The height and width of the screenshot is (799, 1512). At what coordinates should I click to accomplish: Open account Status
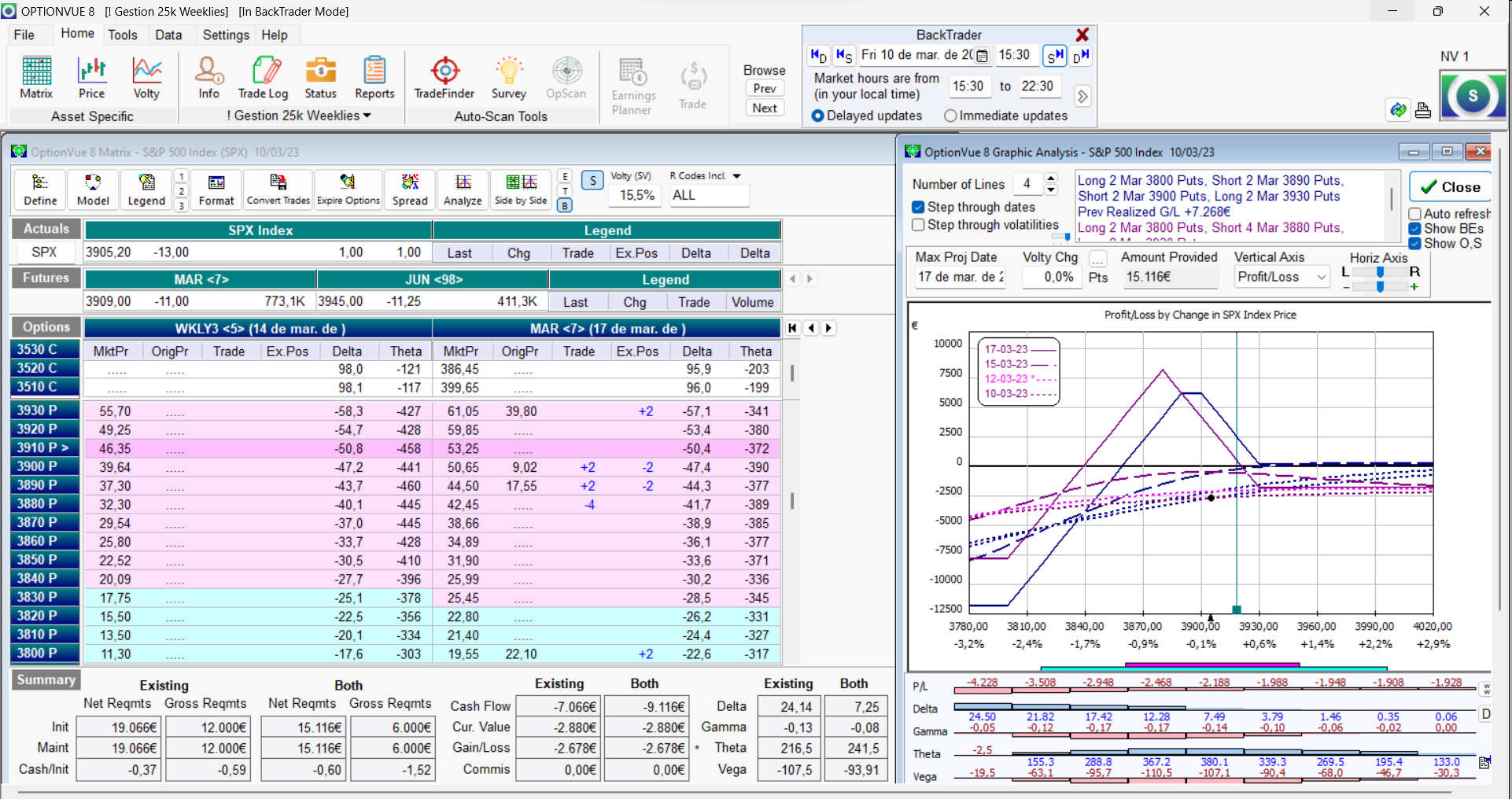tap(320, 78)
